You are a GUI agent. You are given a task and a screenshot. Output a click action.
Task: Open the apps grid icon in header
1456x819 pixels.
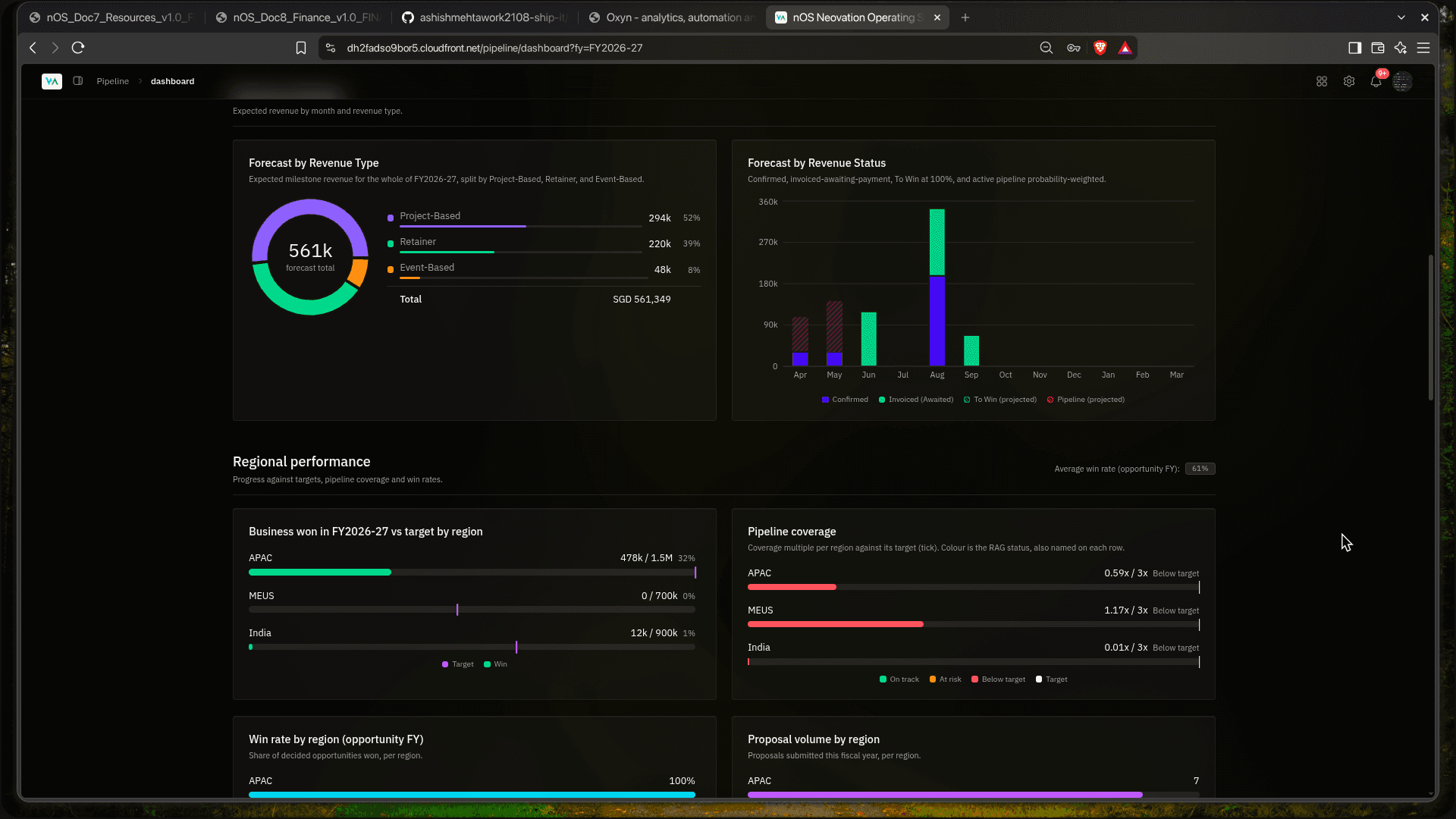pyautogui.click(x=1322, y=81)
